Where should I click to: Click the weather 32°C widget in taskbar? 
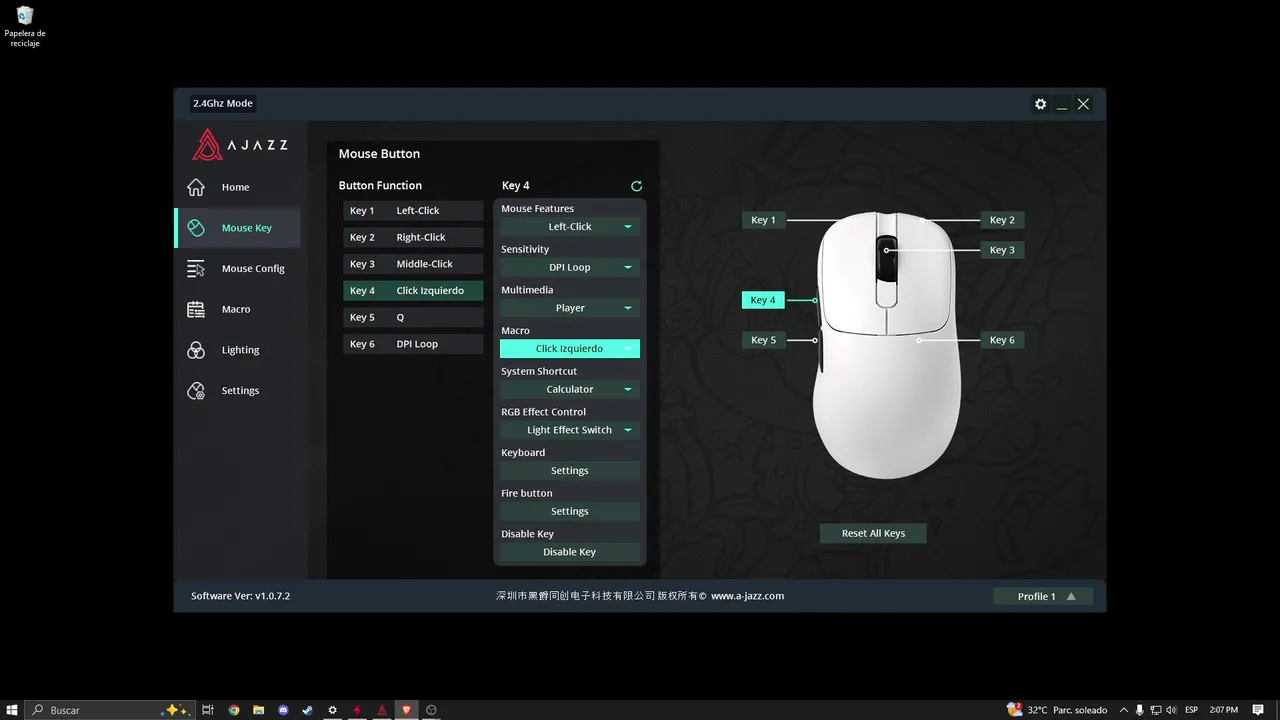point(1058,710)
